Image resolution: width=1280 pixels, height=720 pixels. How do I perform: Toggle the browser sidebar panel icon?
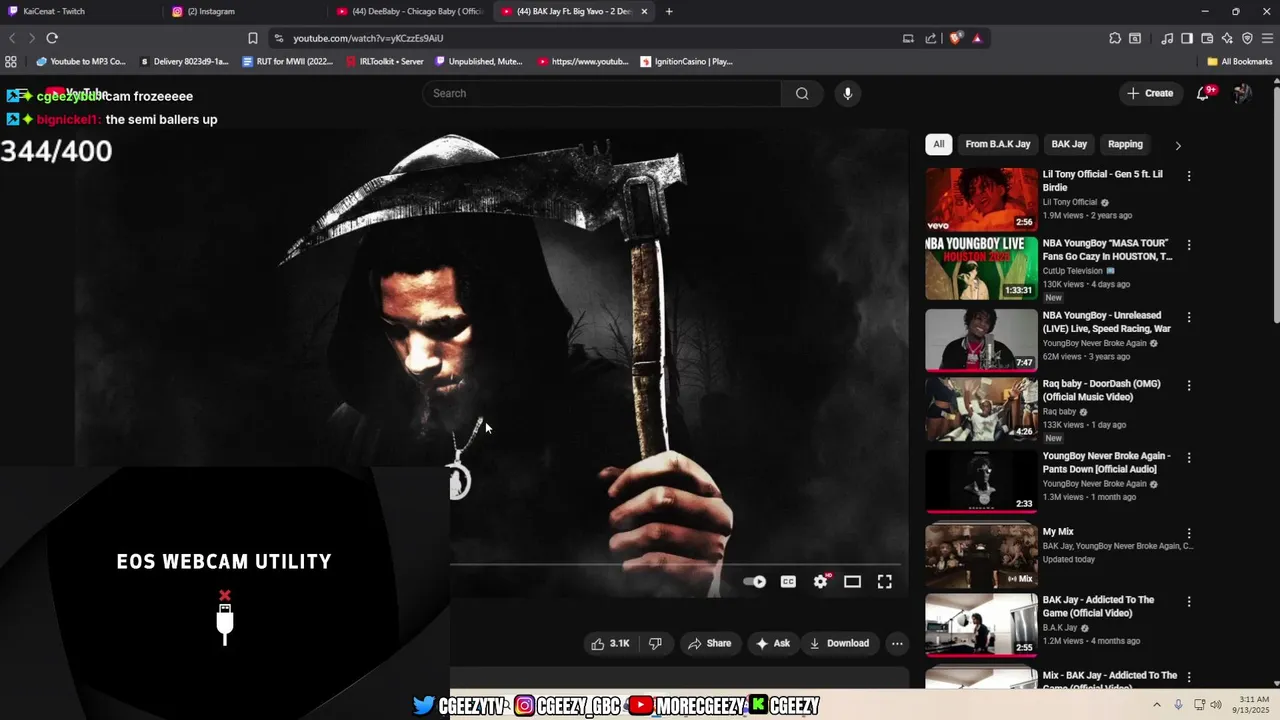click(x=1187, y=38)
